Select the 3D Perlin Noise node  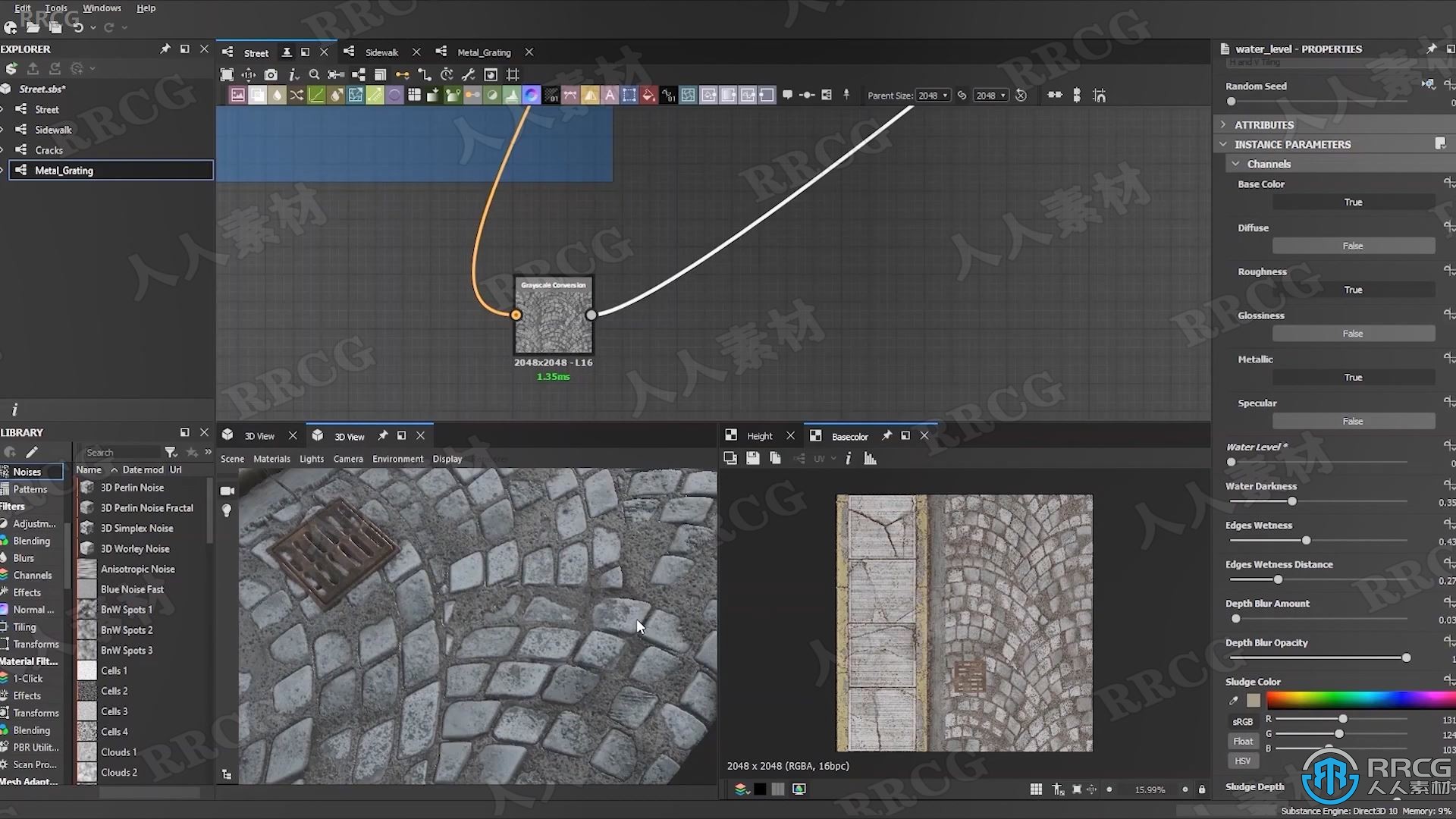pyautogui.click(x=133, y=487)
